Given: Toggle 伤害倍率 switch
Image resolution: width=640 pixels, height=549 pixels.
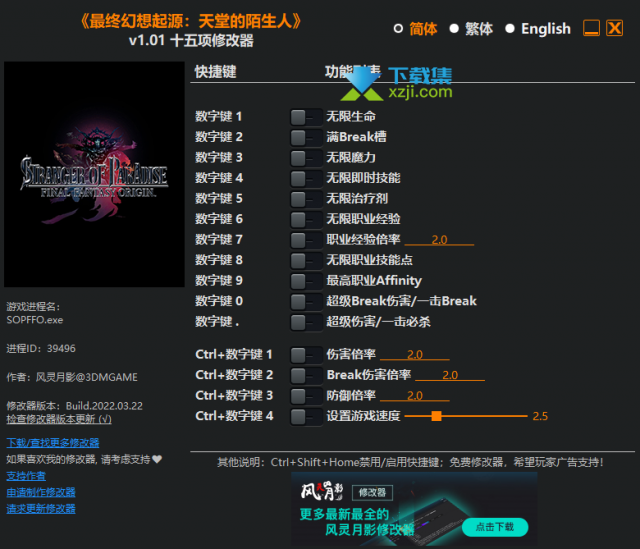Looking at the screenshot, I should (x=306, y=355).
